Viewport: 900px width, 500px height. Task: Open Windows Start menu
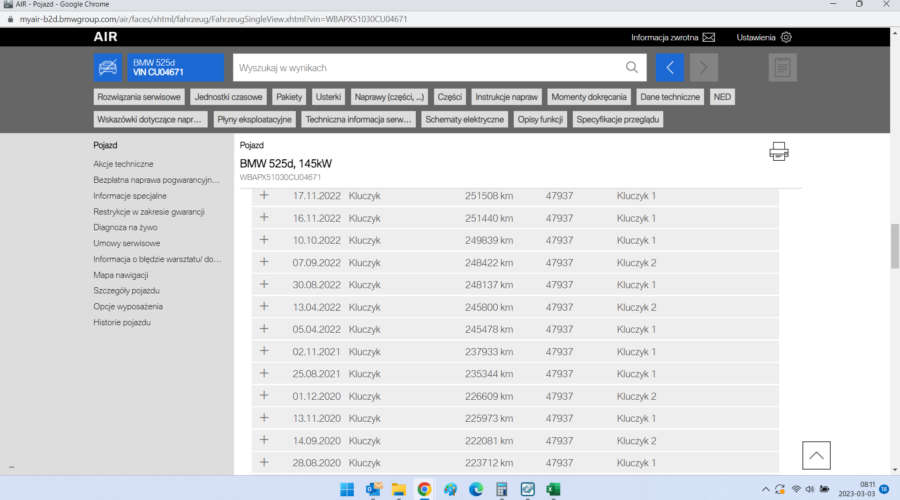point(347,489)
